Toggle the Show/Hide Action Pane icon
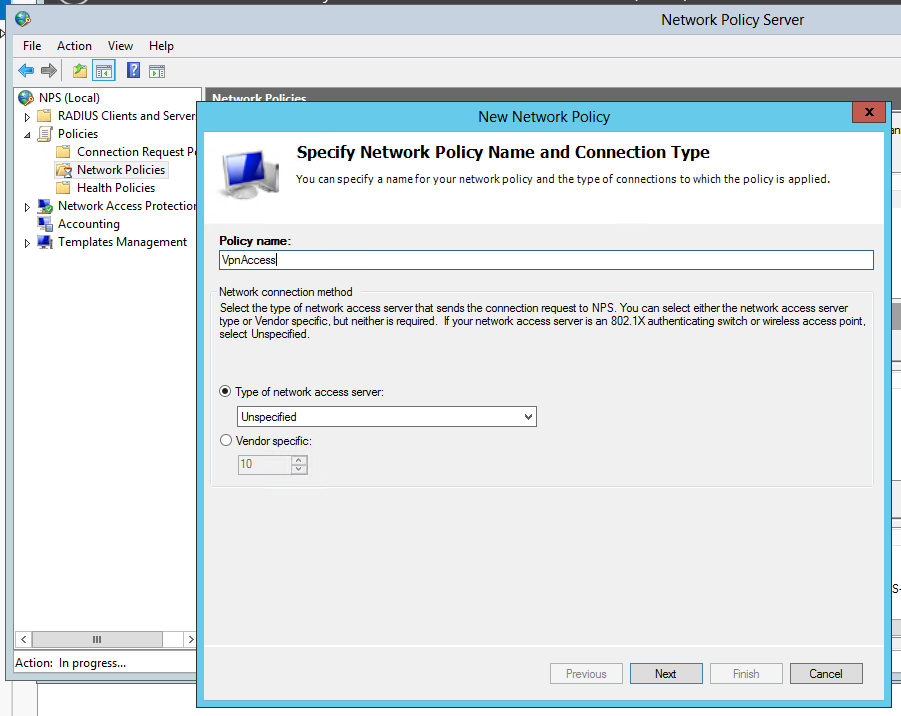The image size is (901, 716). click(157, 71)
